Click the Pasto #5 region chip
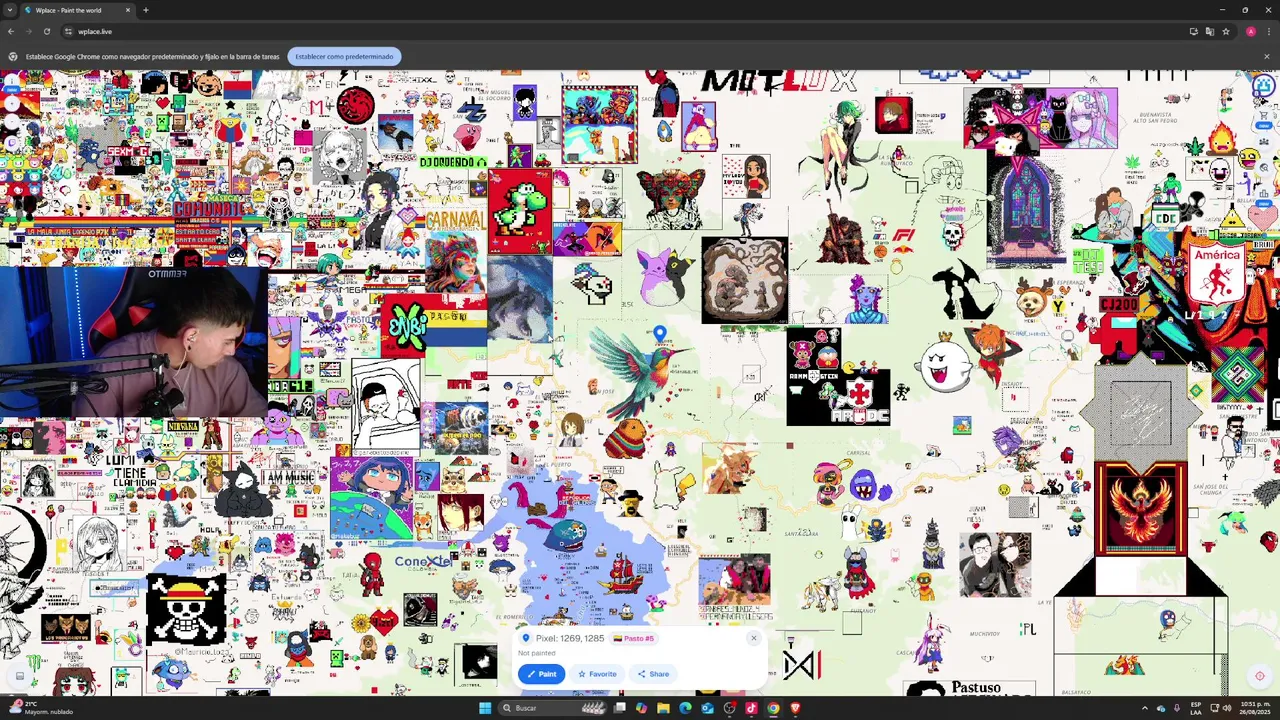 coord(634,638)
